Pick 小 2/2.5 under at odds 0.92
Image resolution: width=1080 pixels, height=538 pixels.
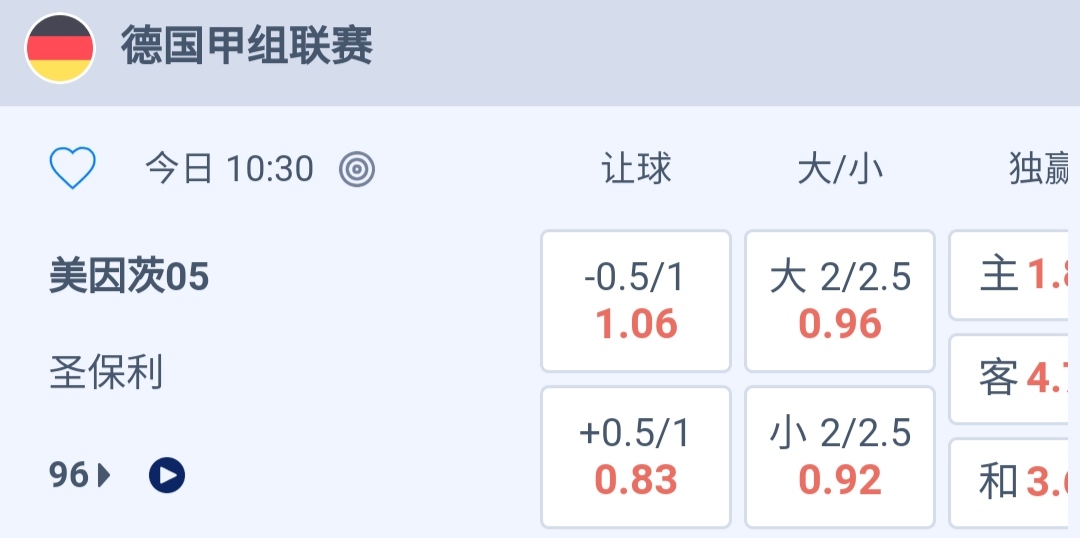[840, 457]
